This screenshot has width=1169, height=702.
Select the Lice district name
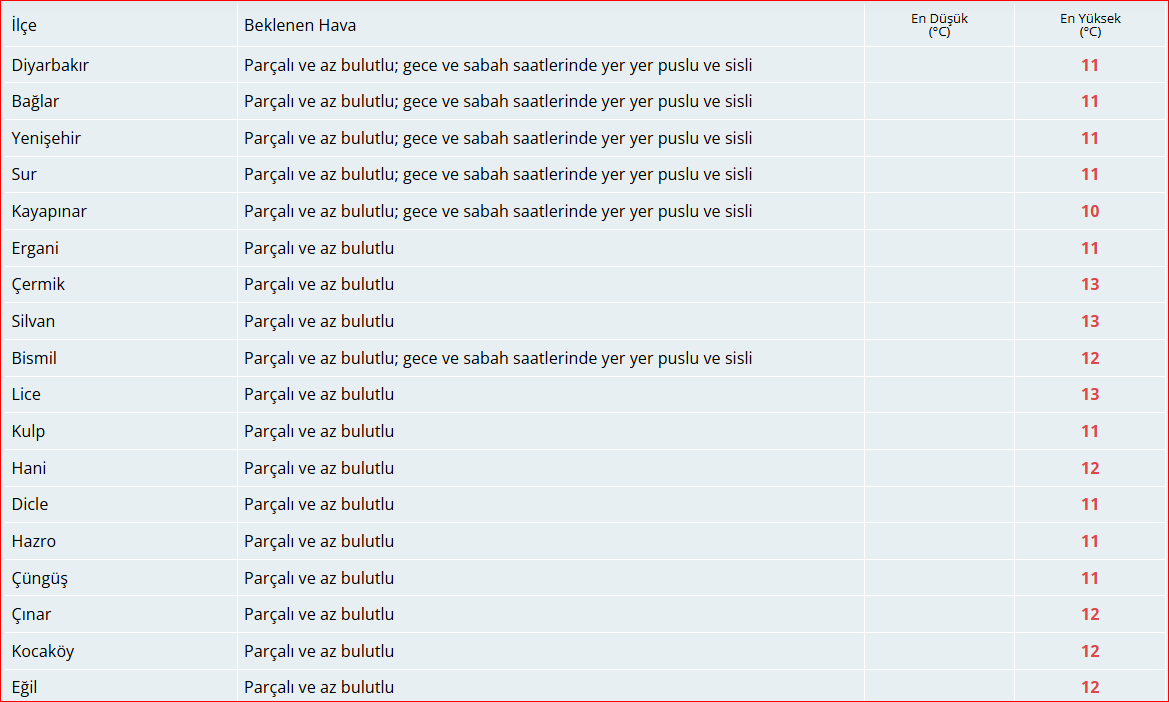(x=26, y=394)
